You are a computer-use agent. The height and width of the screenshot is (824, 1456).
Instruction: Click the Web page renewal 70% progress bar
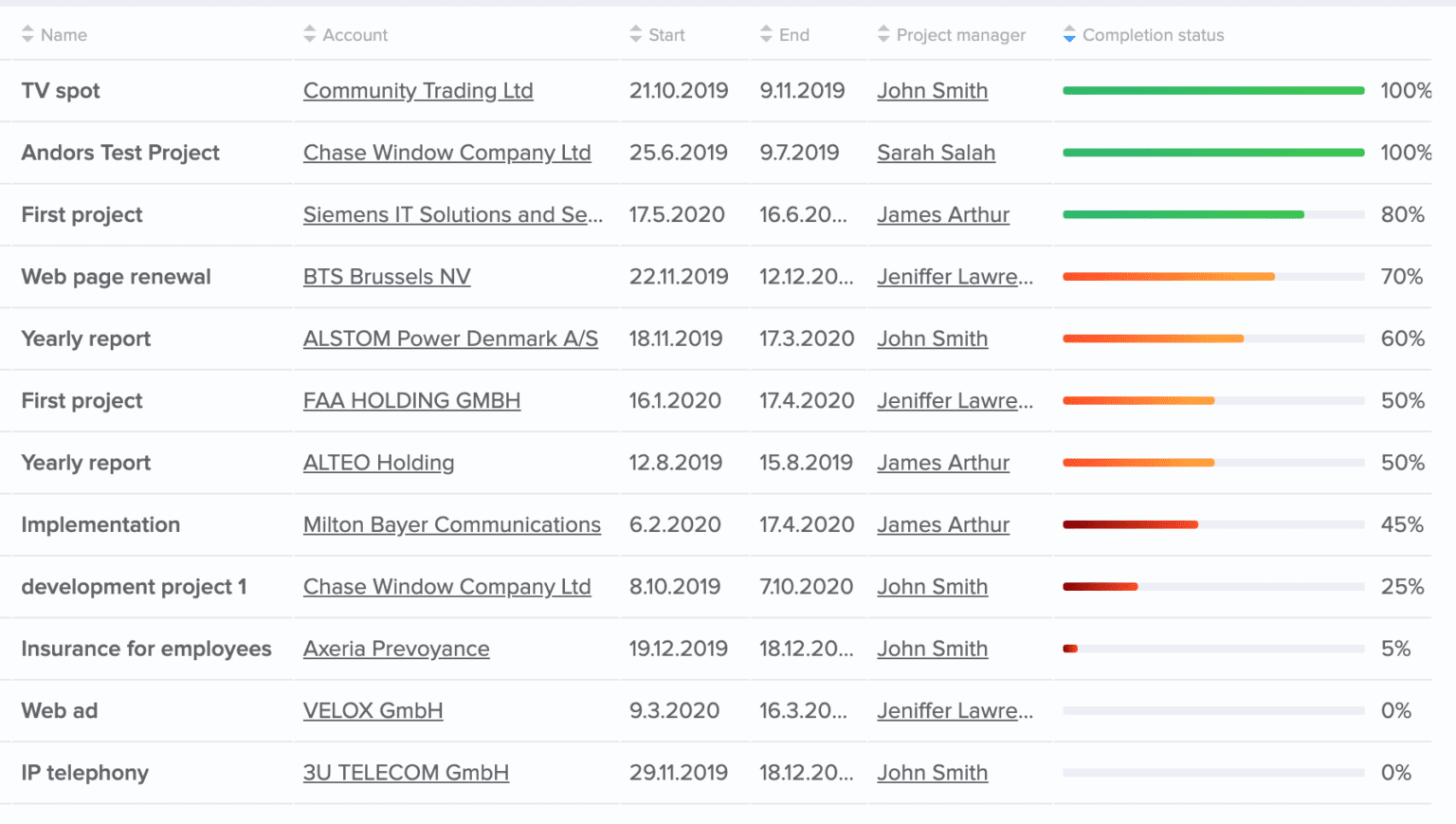click(1213, 277)
